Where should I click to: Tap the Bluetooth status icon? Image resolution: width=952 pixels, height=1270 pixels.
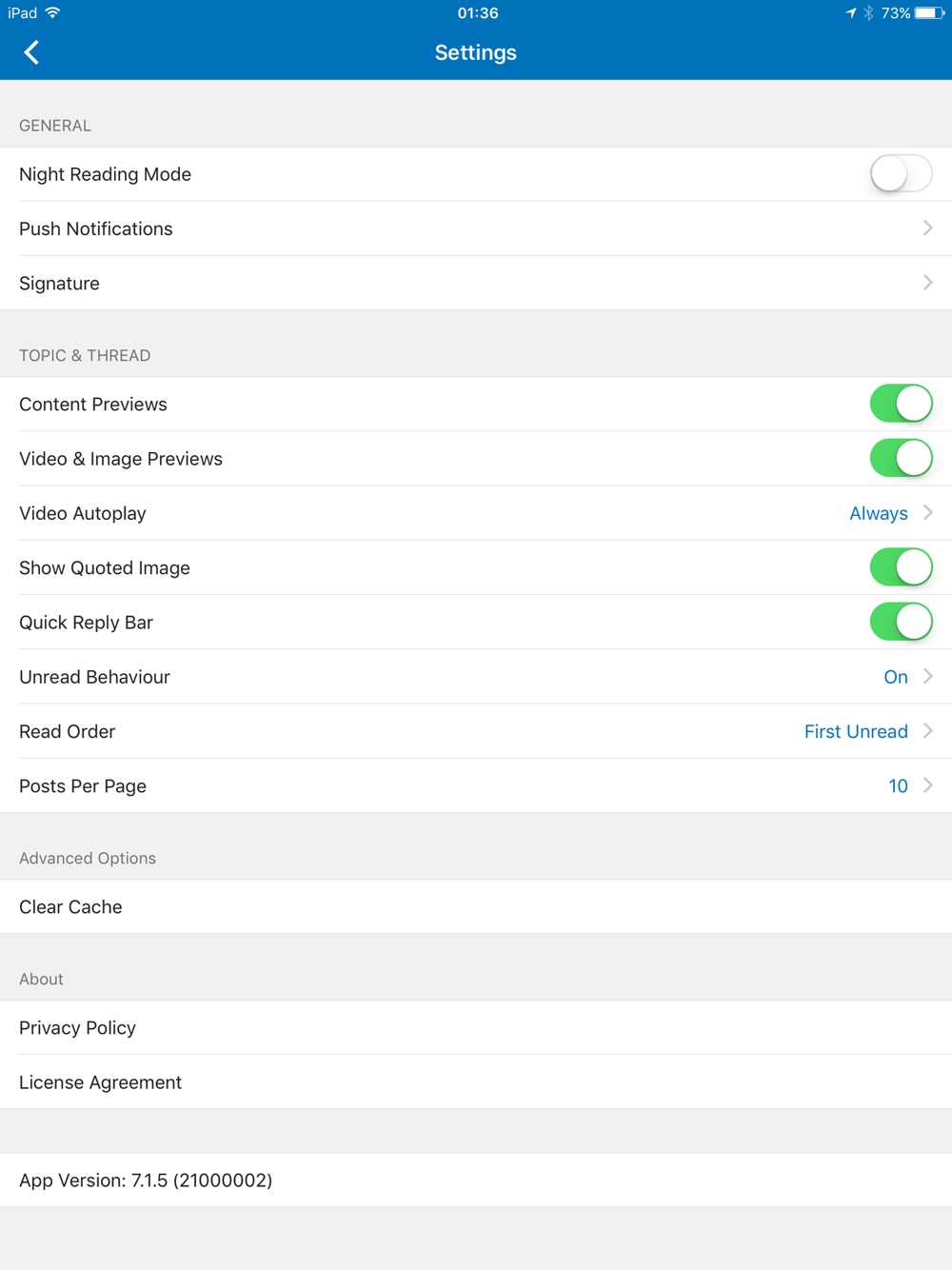pos(868,13)
